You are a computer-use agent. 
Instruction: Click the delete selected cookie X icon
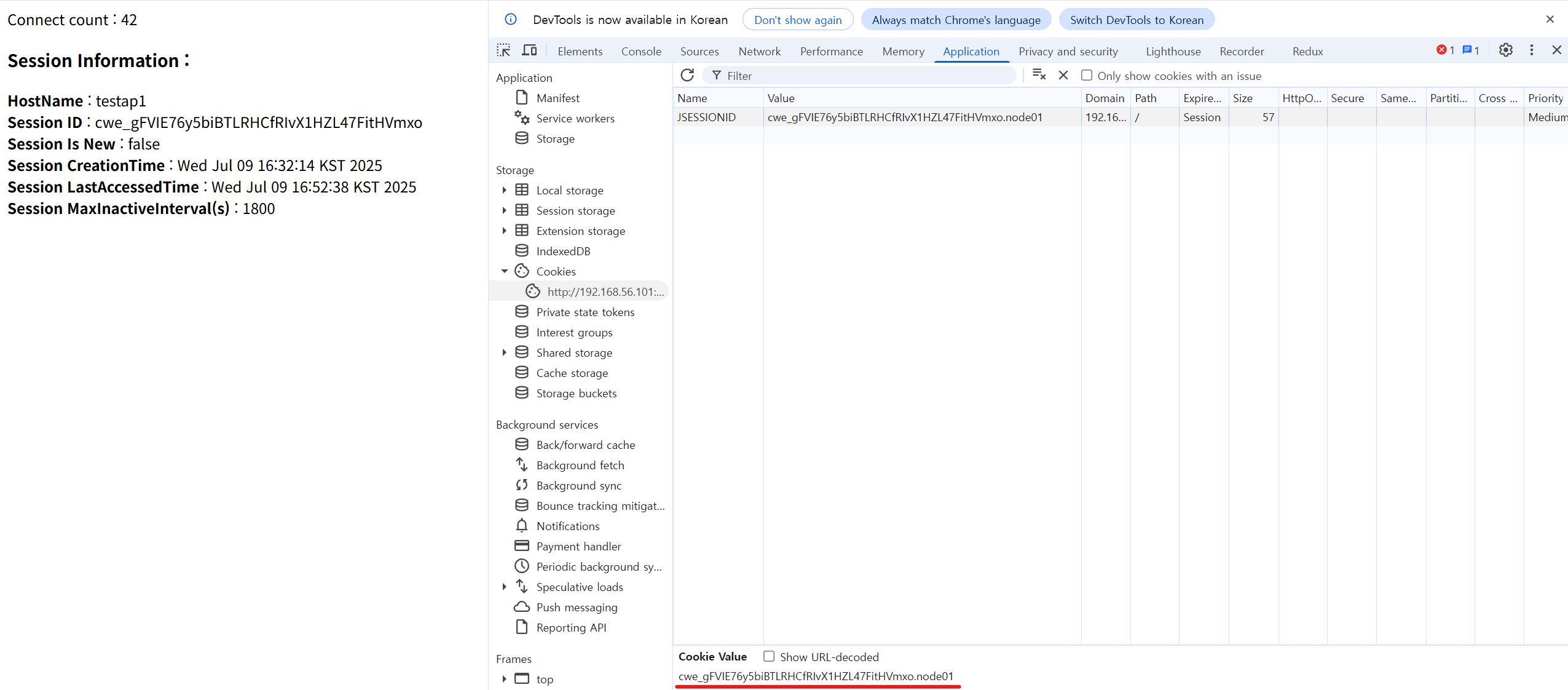(1063, 75)
